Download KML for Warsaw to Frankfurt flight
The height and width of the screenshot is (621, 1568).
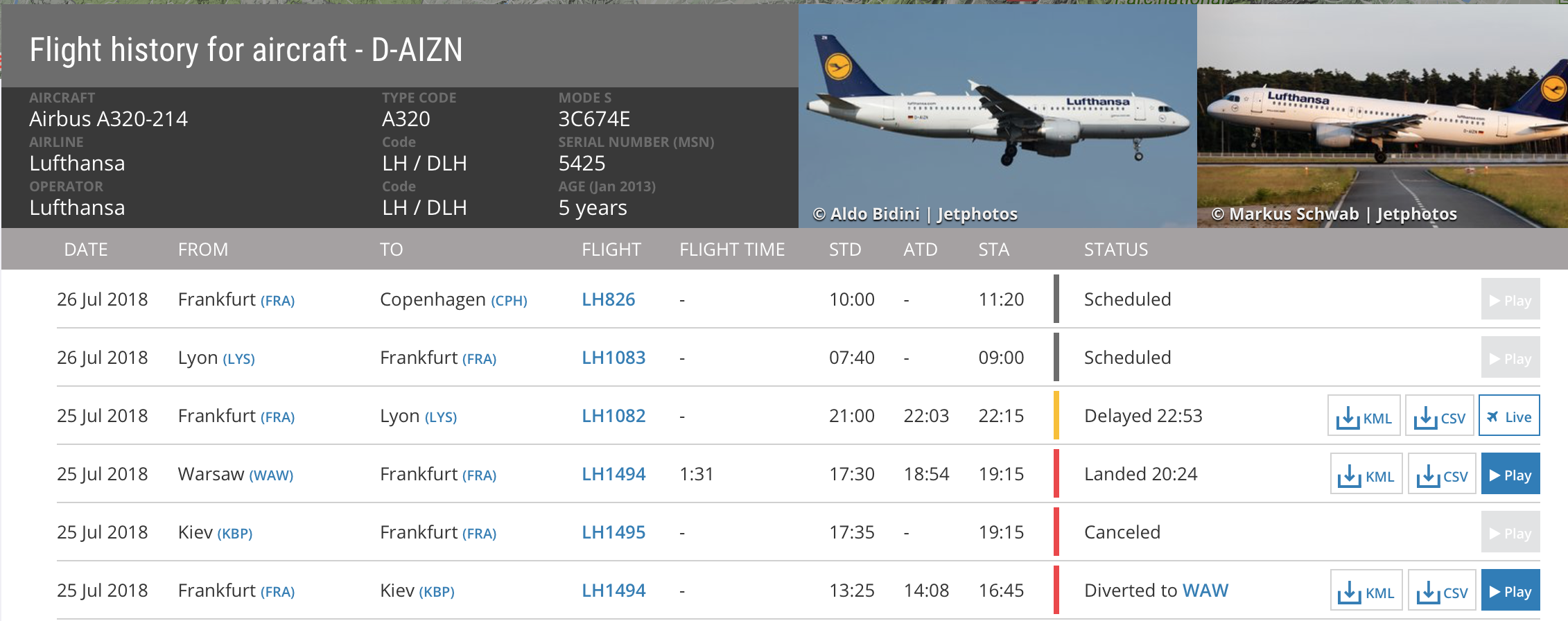1366,475
